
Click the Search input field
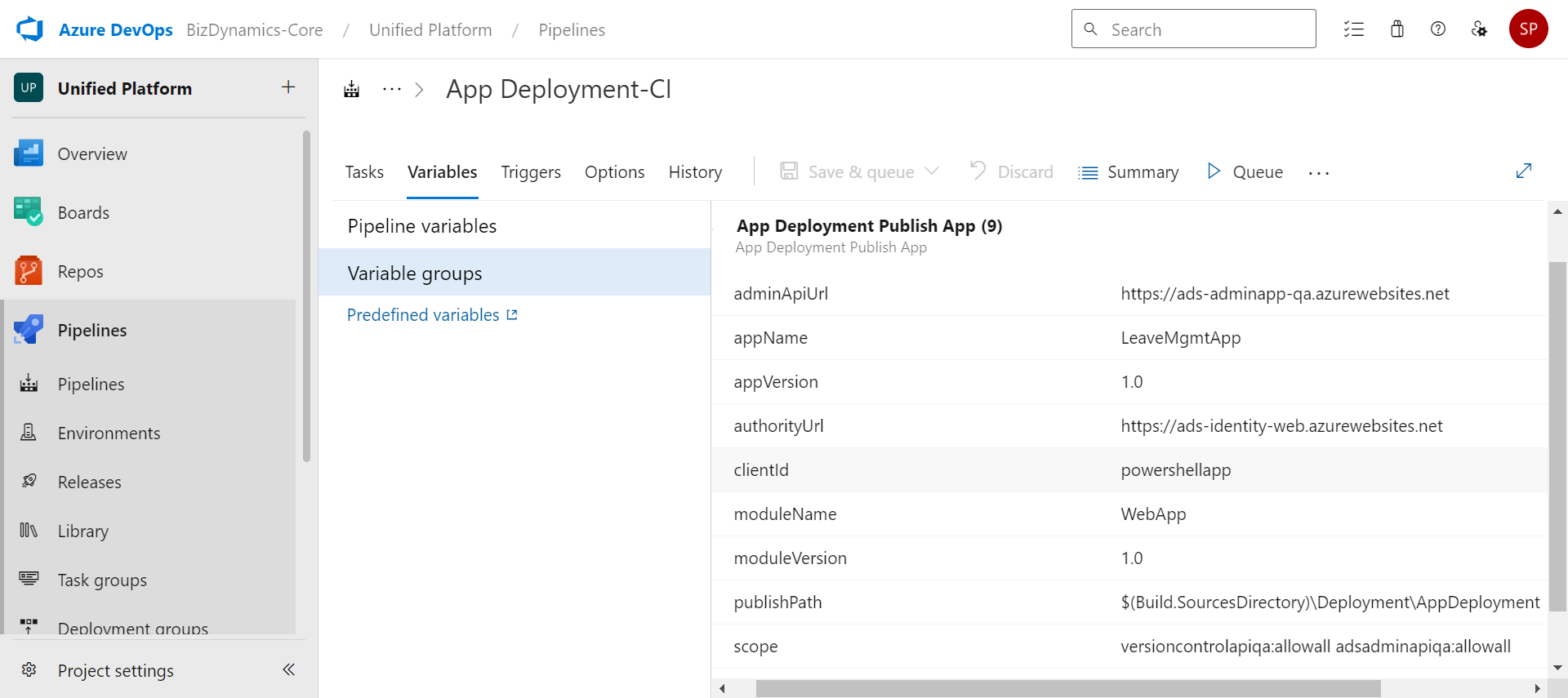click(x=1194, y=29)
